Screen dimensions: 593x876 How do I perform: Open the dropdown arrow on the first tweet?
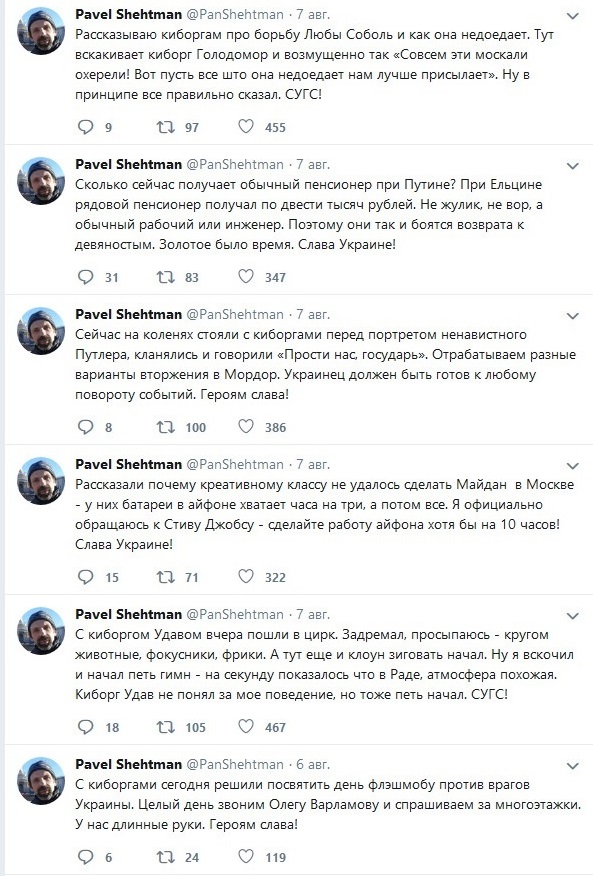click(573, 16)
